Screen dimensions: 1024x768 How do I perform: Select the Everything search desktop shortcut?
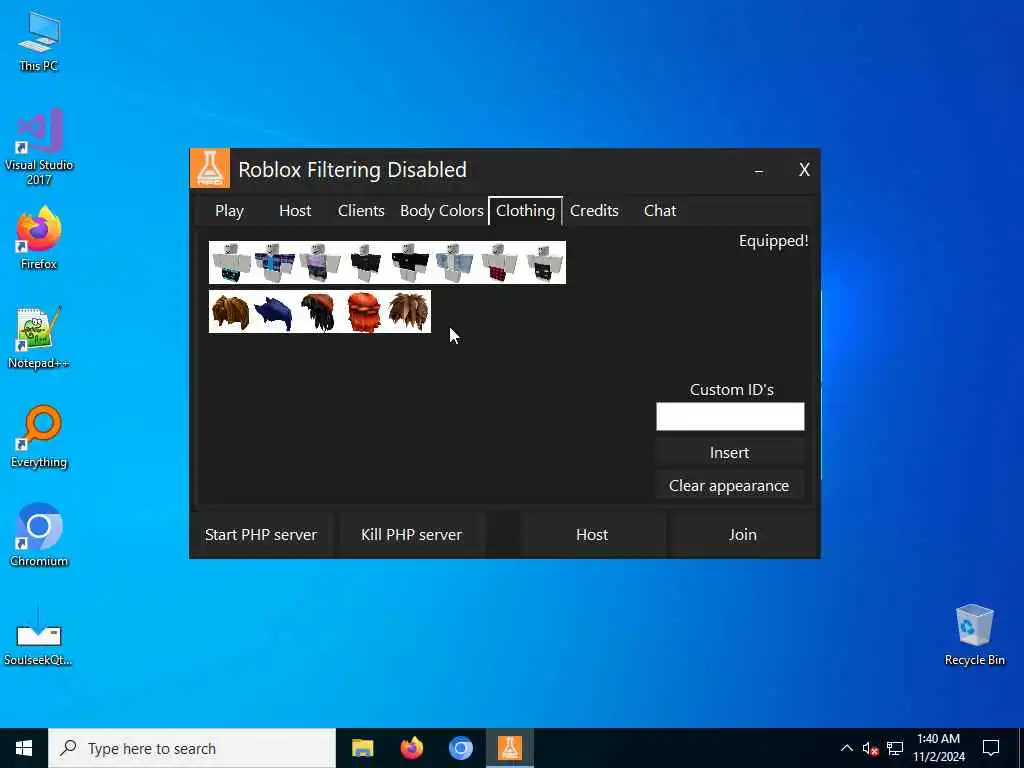[x=39, y=436]
